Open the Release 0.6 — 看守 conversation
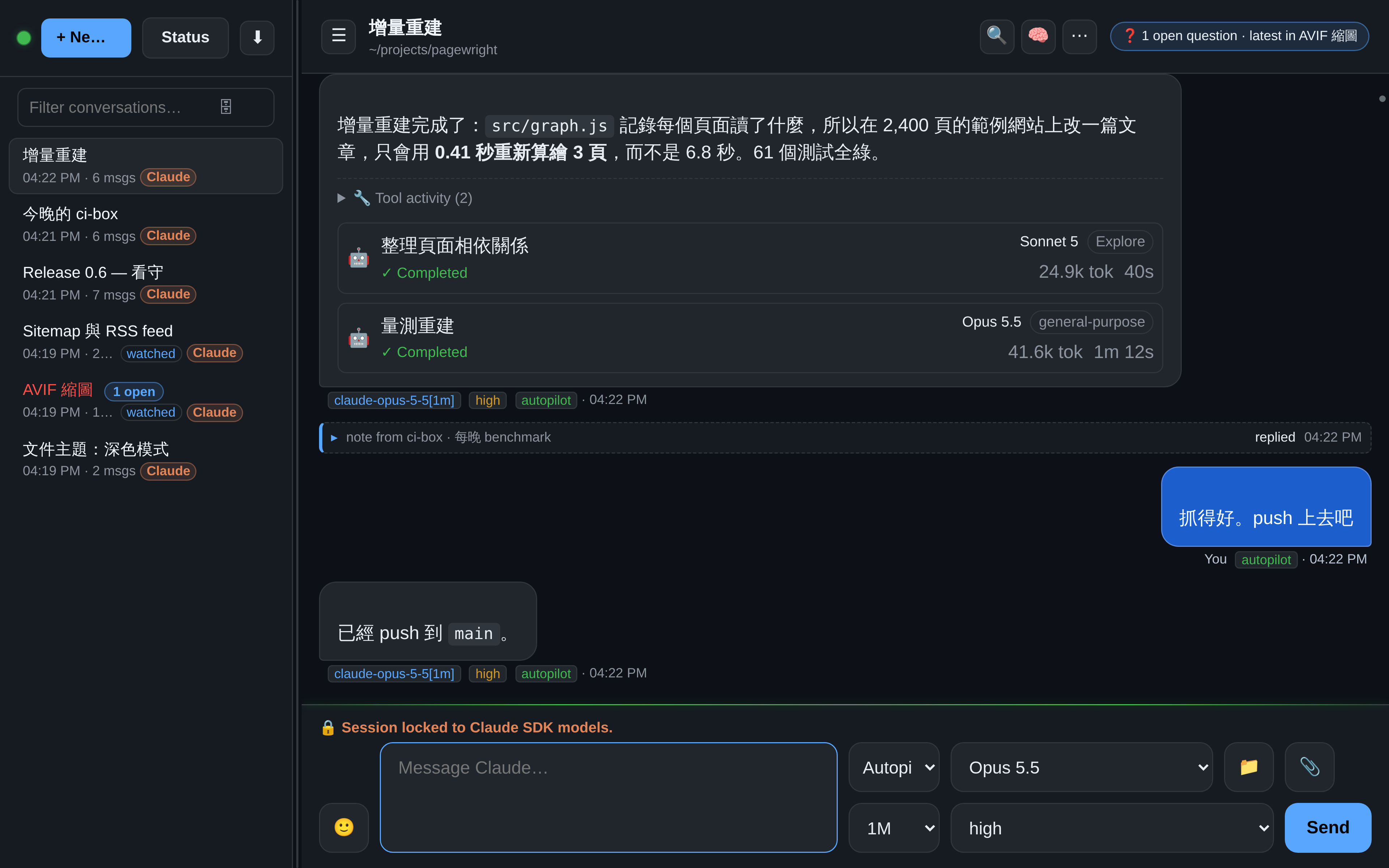This screenshot has height=868, width=1389. click(x=146, y=283)
